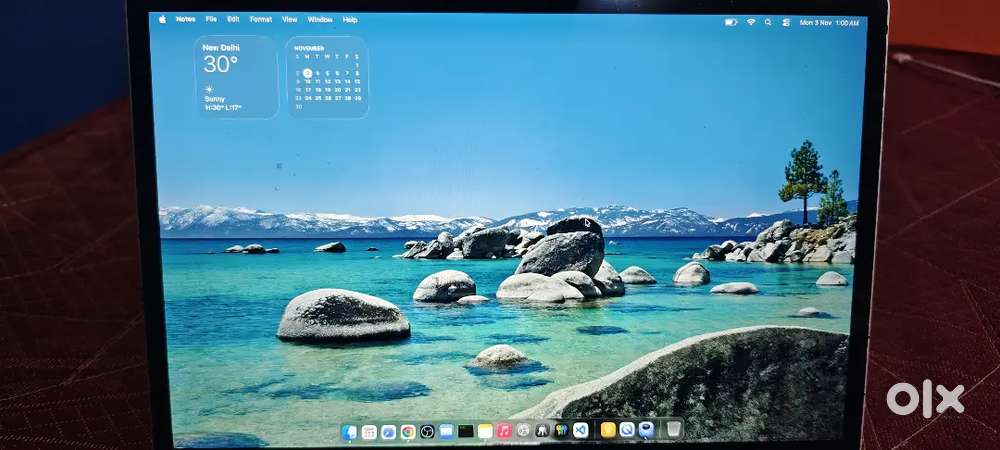Launch Google Chrome from the dock
This screenshot has width=1000, height=450.
pos(408,432)
